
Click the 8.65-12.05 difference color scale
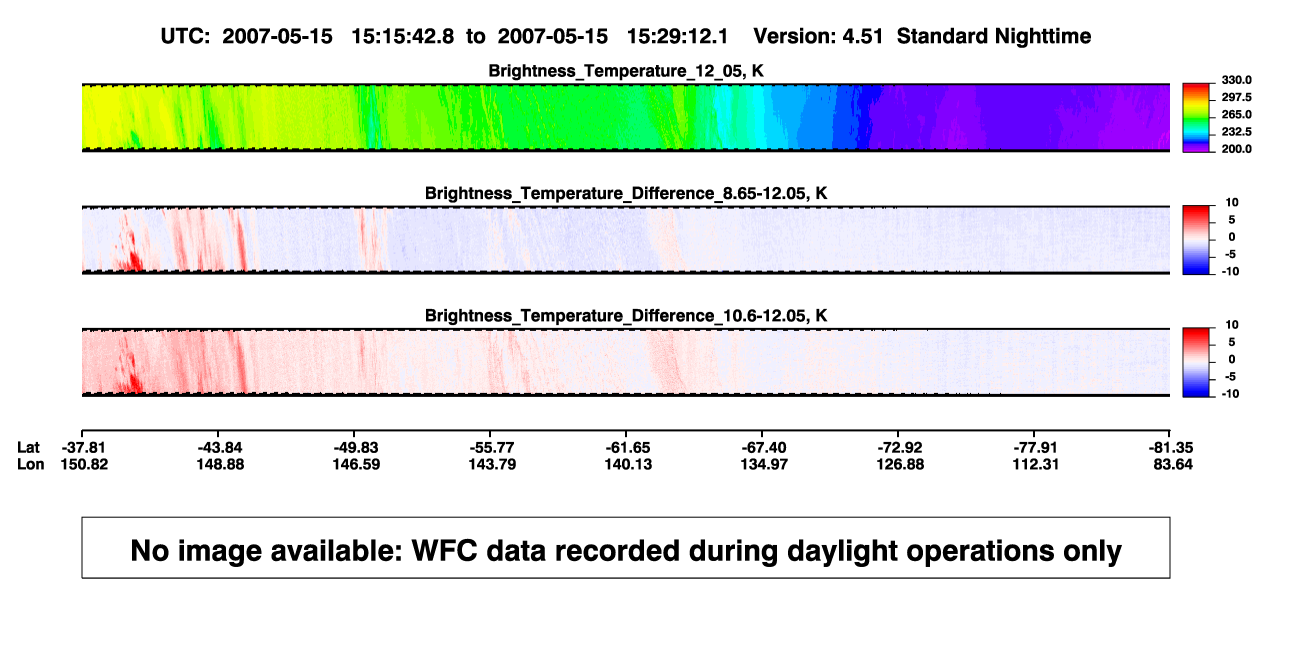click(x=1197, y=238)
